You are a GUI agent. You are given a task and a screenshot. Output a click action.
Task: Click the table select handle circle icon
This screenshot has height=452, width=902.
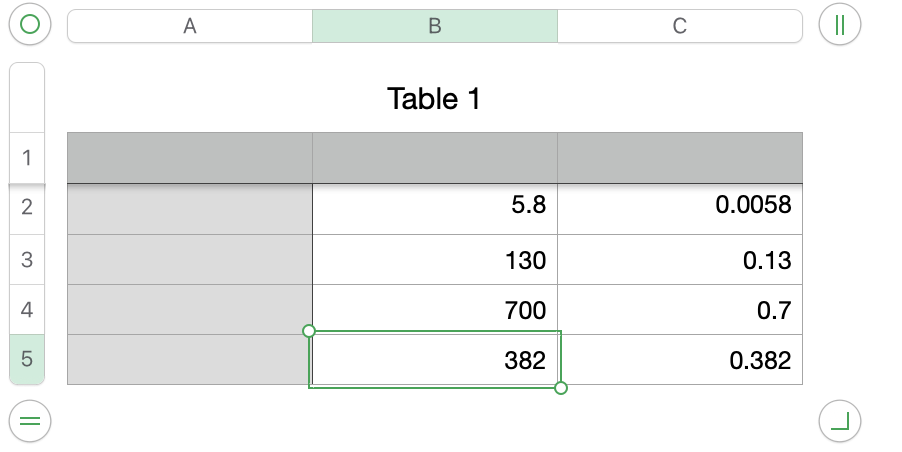coord(31,25)
